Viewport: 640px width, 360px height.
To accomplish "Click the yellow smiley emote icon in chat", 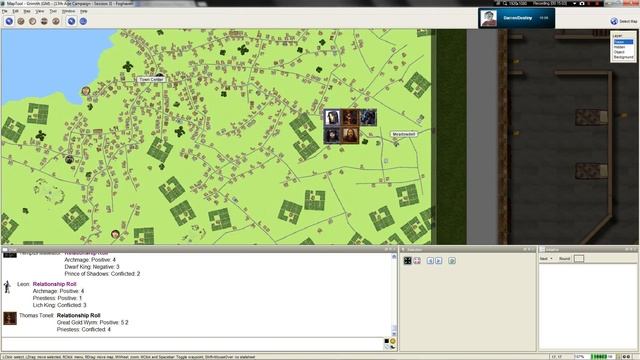I will (393, 341).
